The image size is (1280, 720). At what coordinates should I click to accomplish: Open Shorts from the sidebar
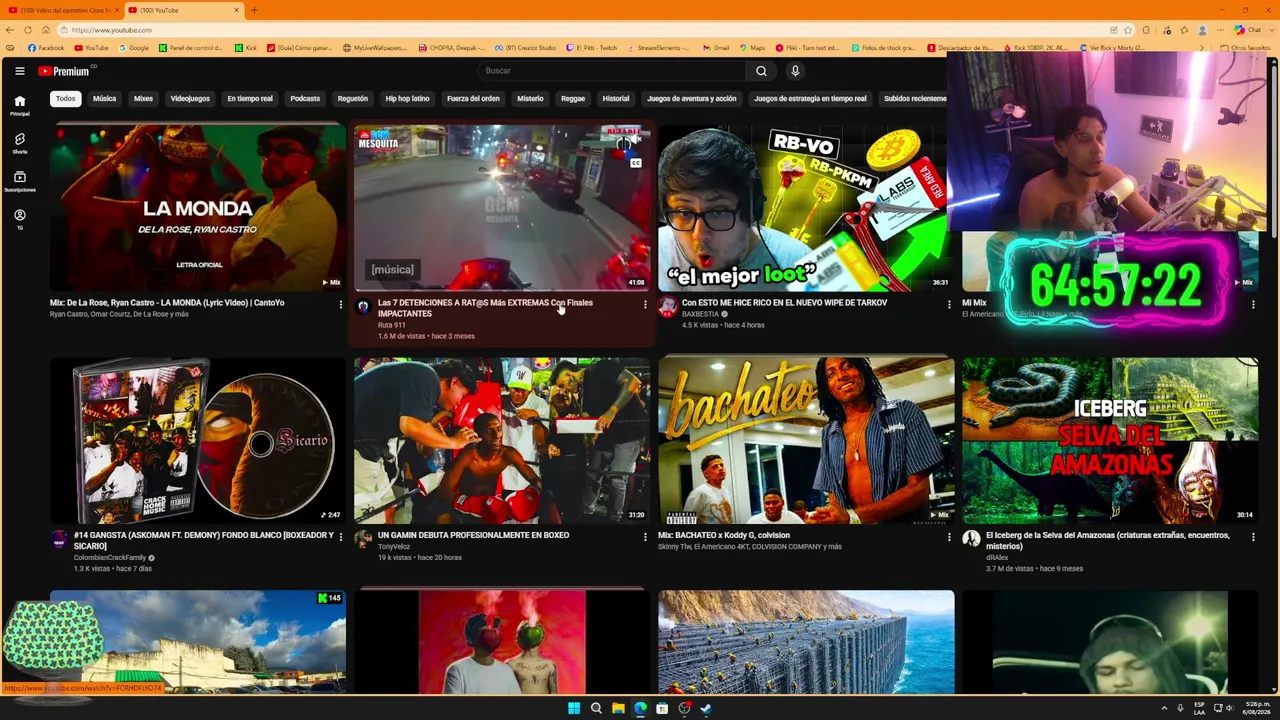[19, 143]
